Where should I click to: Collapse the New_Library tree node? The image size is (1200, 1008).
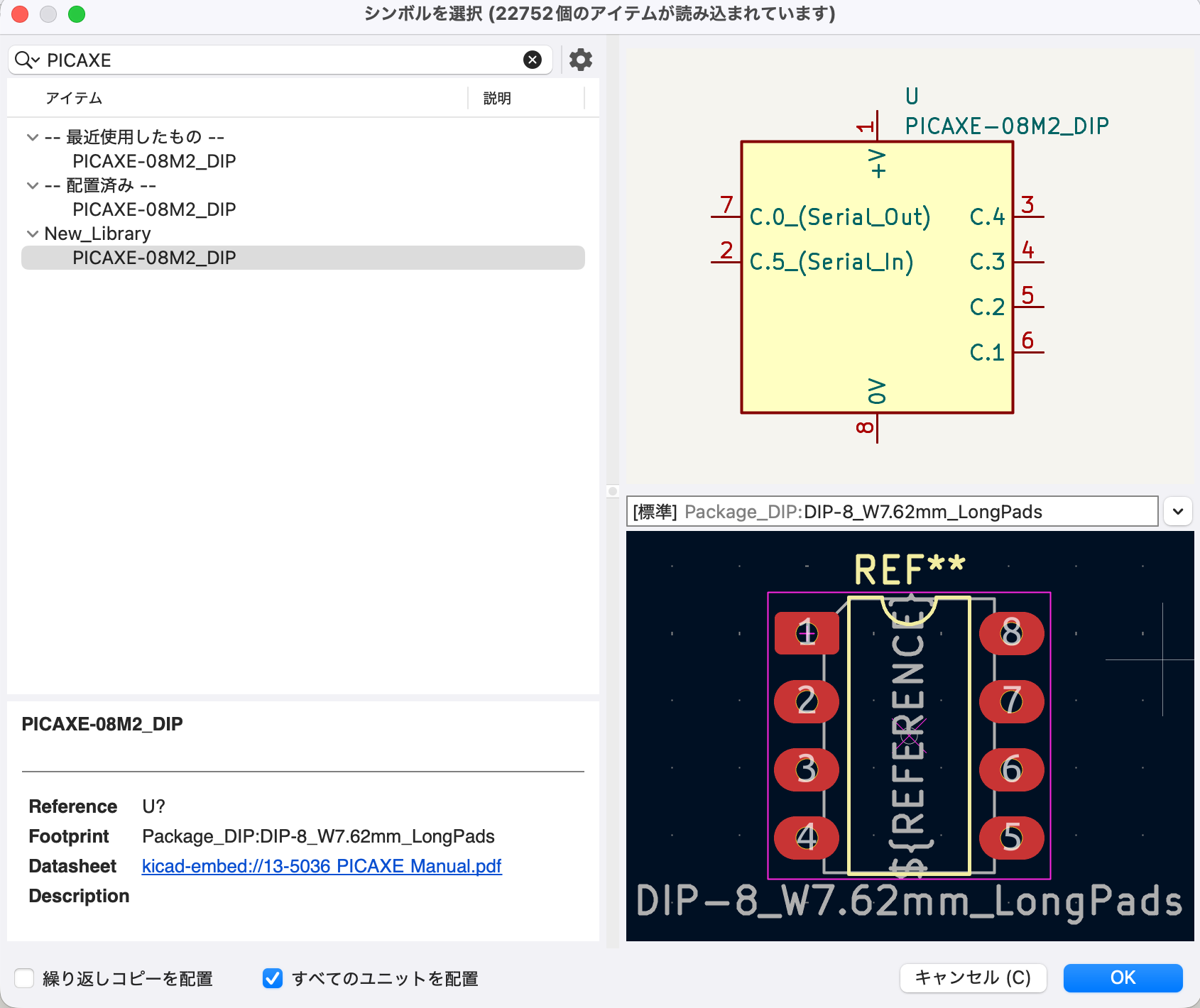click(32, 234)
